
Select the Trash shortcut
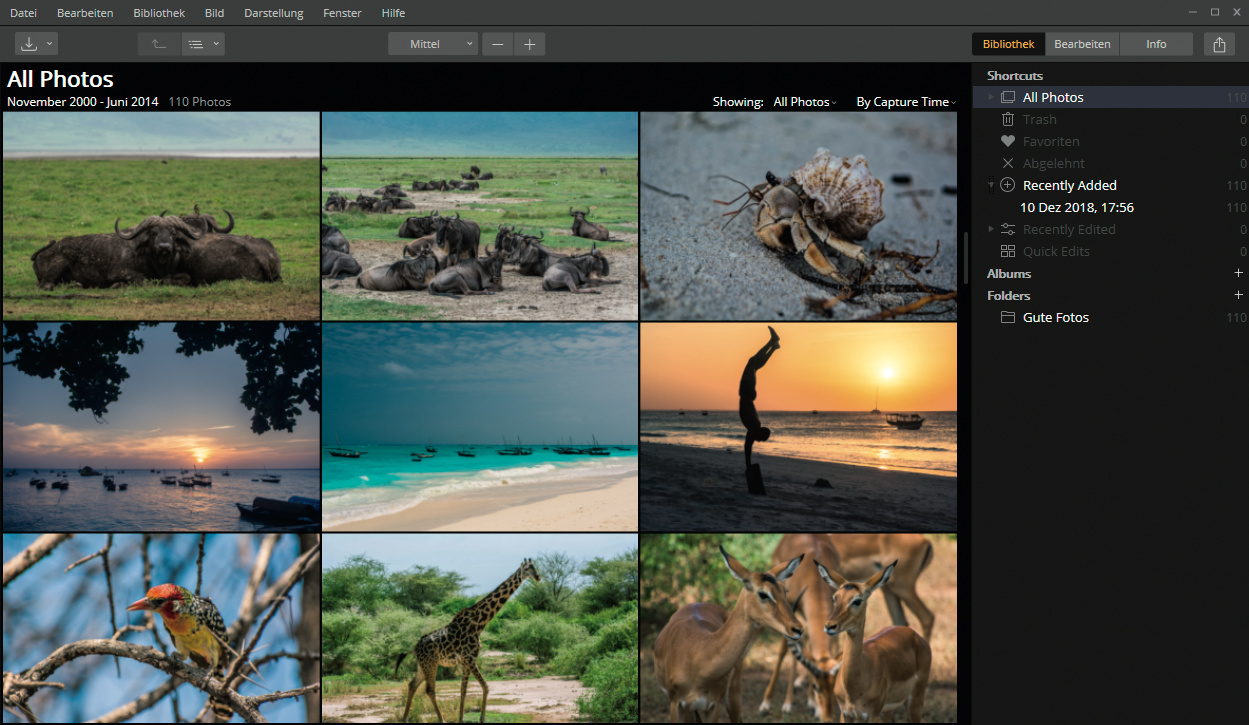pos(1039,119)
